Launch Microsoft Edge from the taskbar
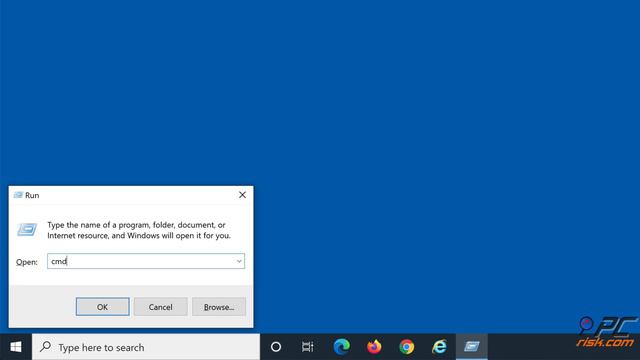This screenshot has width=640, height=360. coord(341,347)
